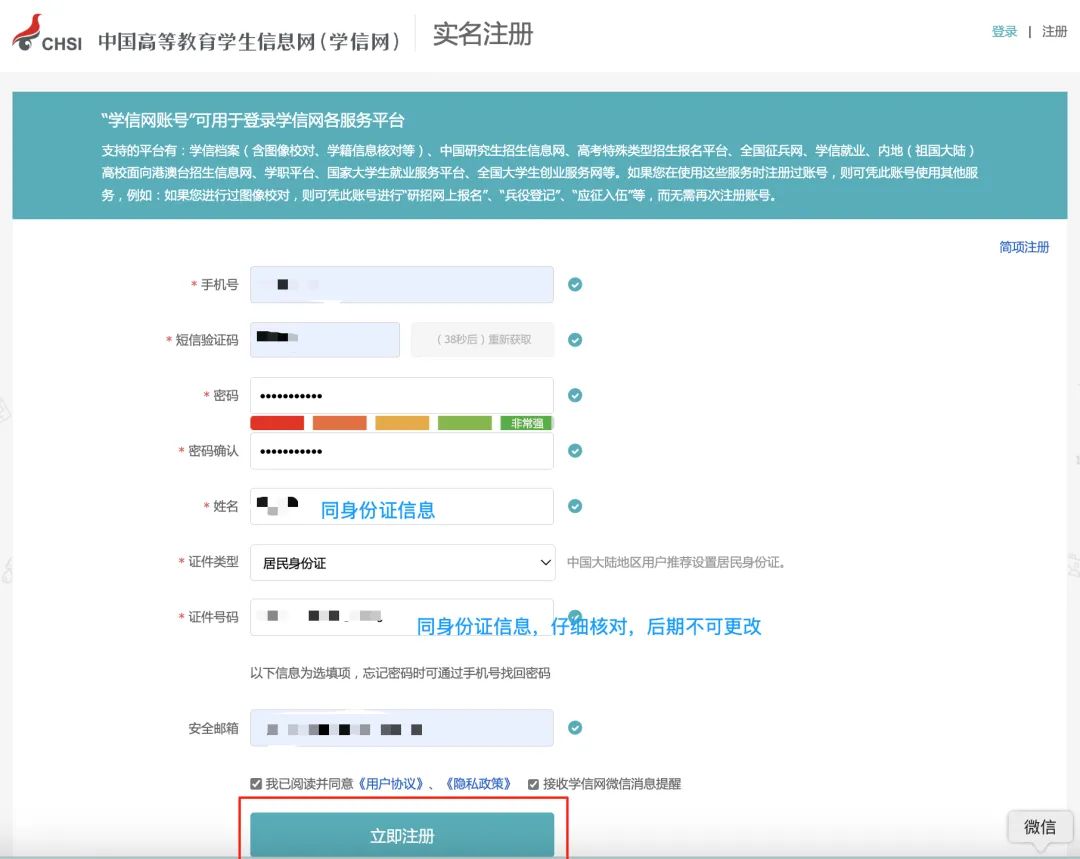This screenshot has height=859, width=1080.
Task: Click the phone number validation checkmark icon
Action: pos(575,284)
